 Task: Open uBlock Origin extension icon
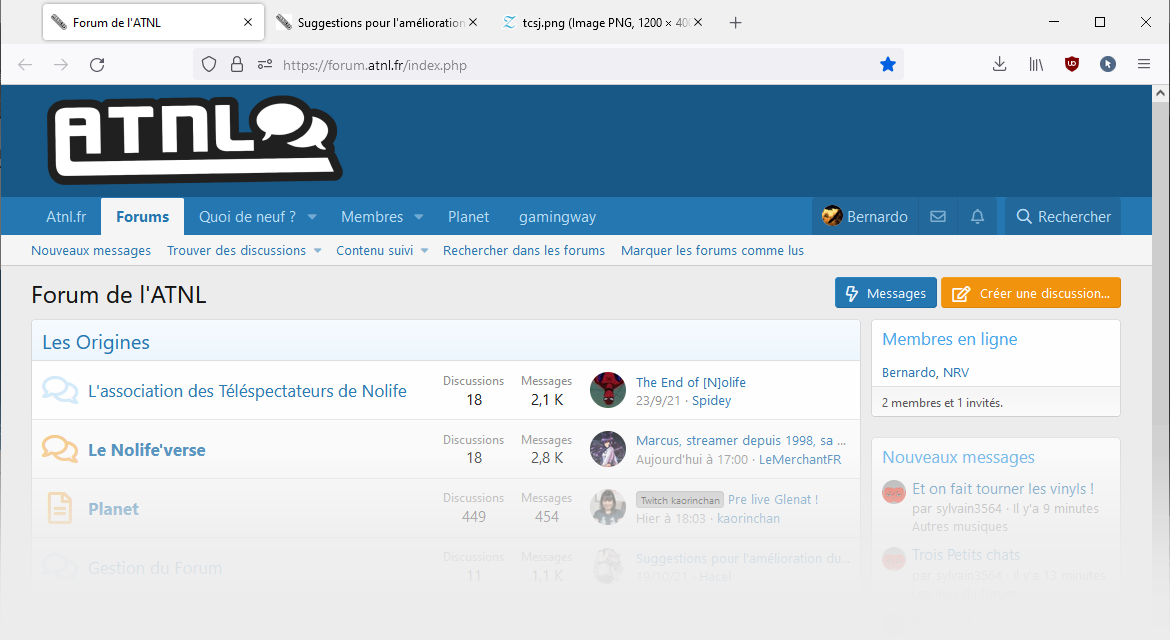(x=1072, y=65)
